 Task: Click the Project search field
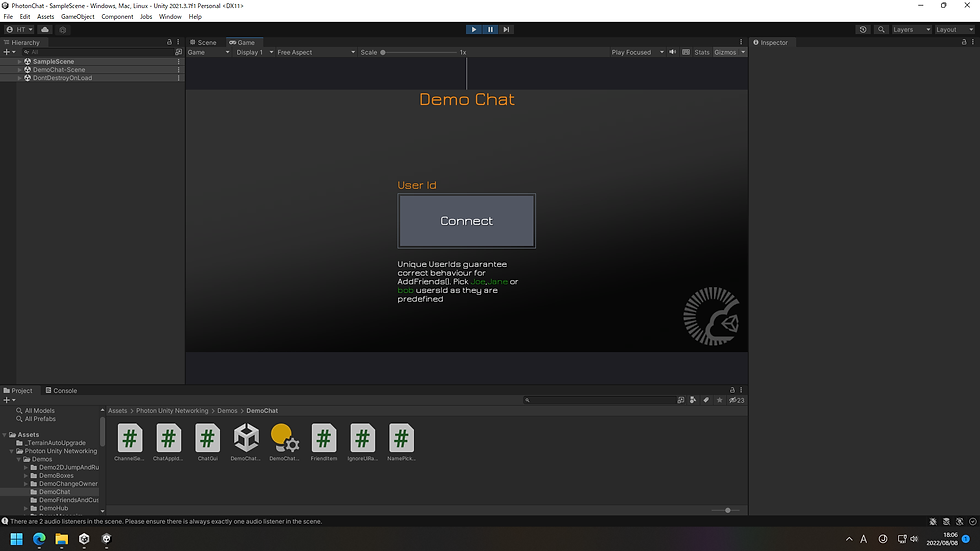pyautogui.click(x=600, y=400)
